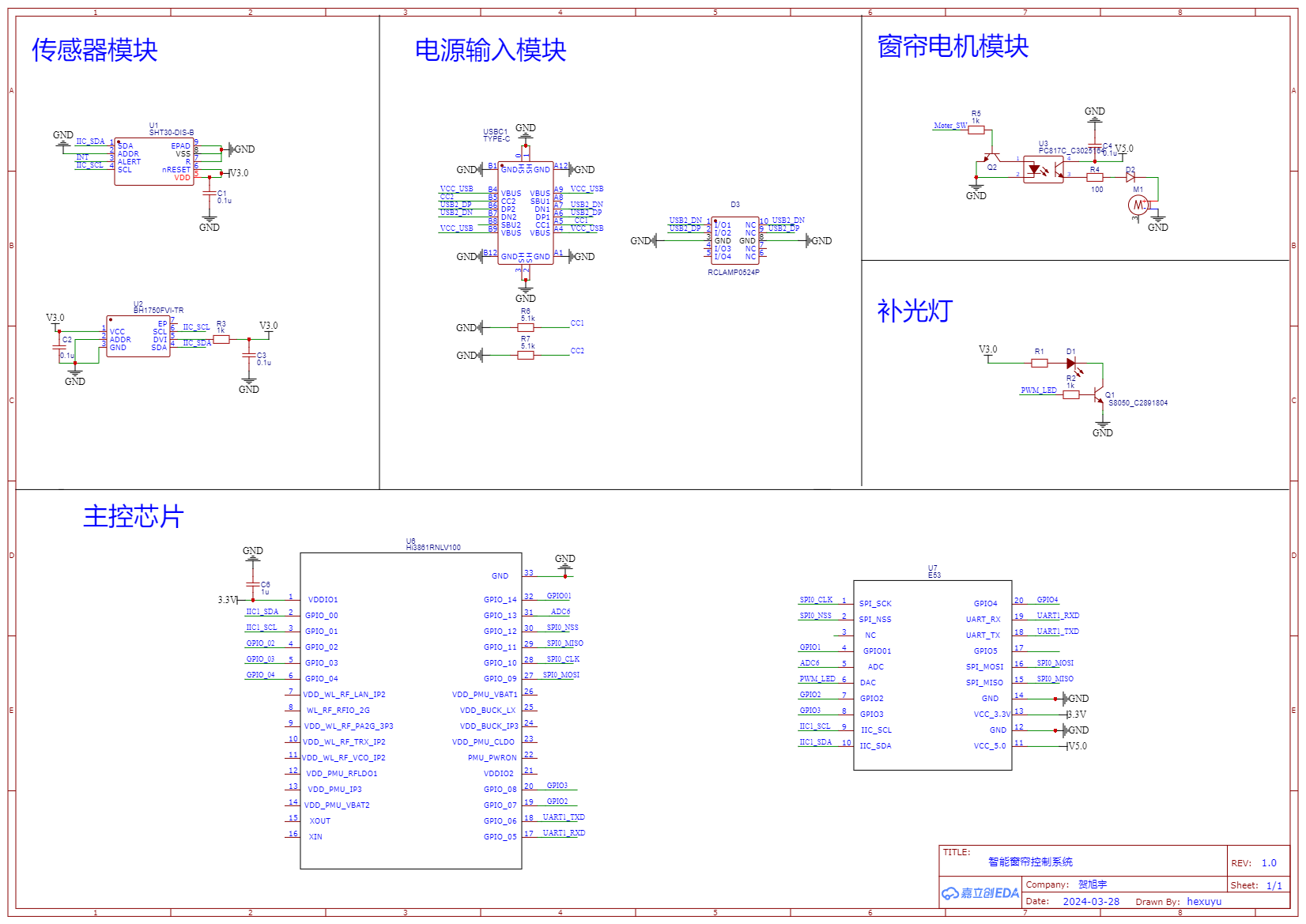
Task: Click the S8050_C2891804 part label
Action: [x=1138, y=403]
